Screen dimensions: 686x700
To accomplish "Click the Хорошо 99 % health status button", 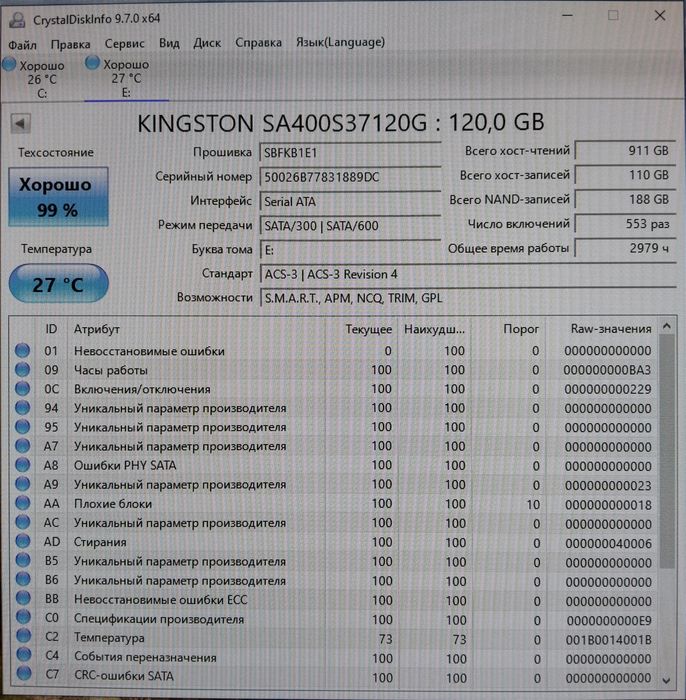I will click(58, 197).
